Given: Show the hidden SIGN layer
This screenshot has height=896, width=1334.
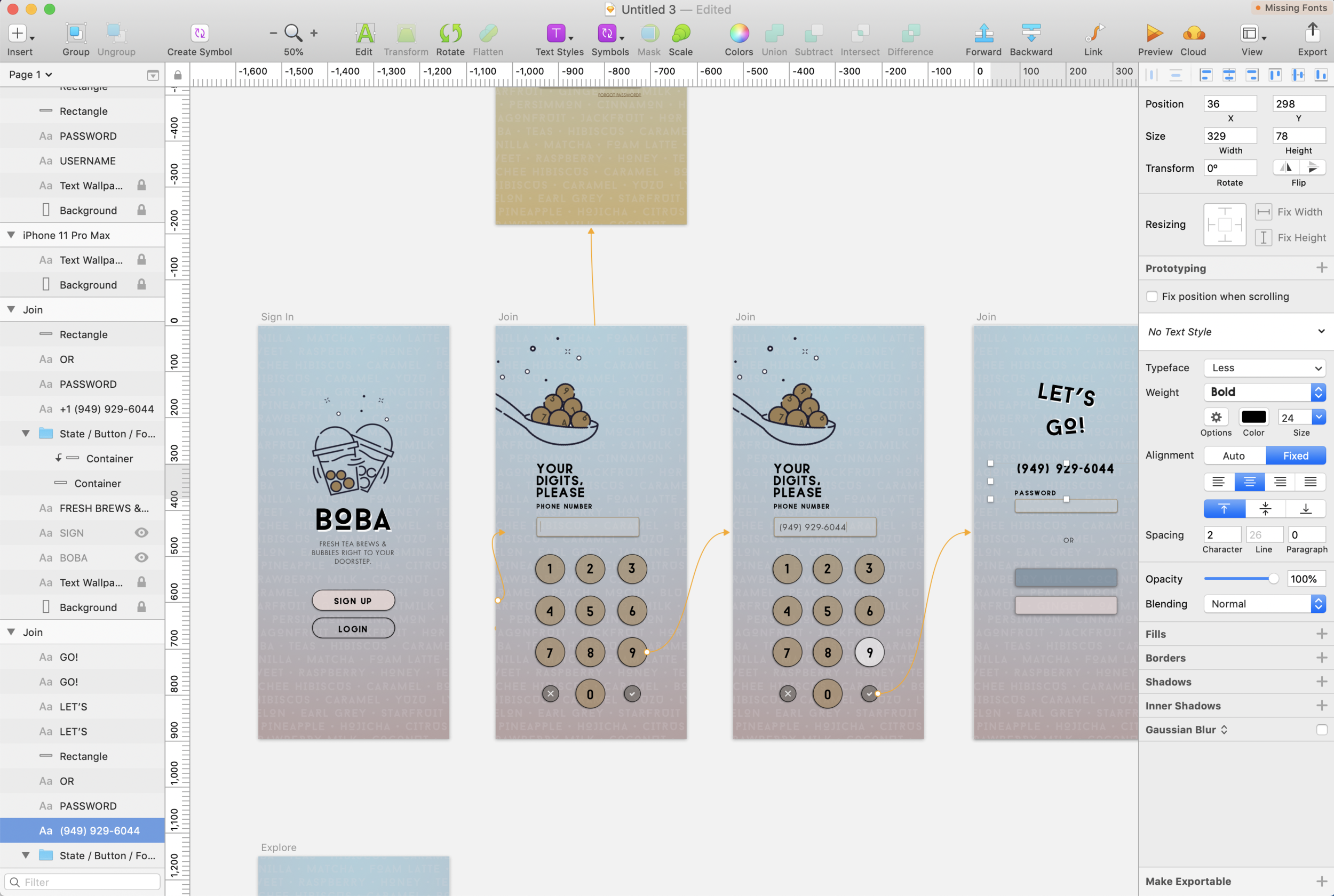Looking at the screenshot, I should (141, 533).
